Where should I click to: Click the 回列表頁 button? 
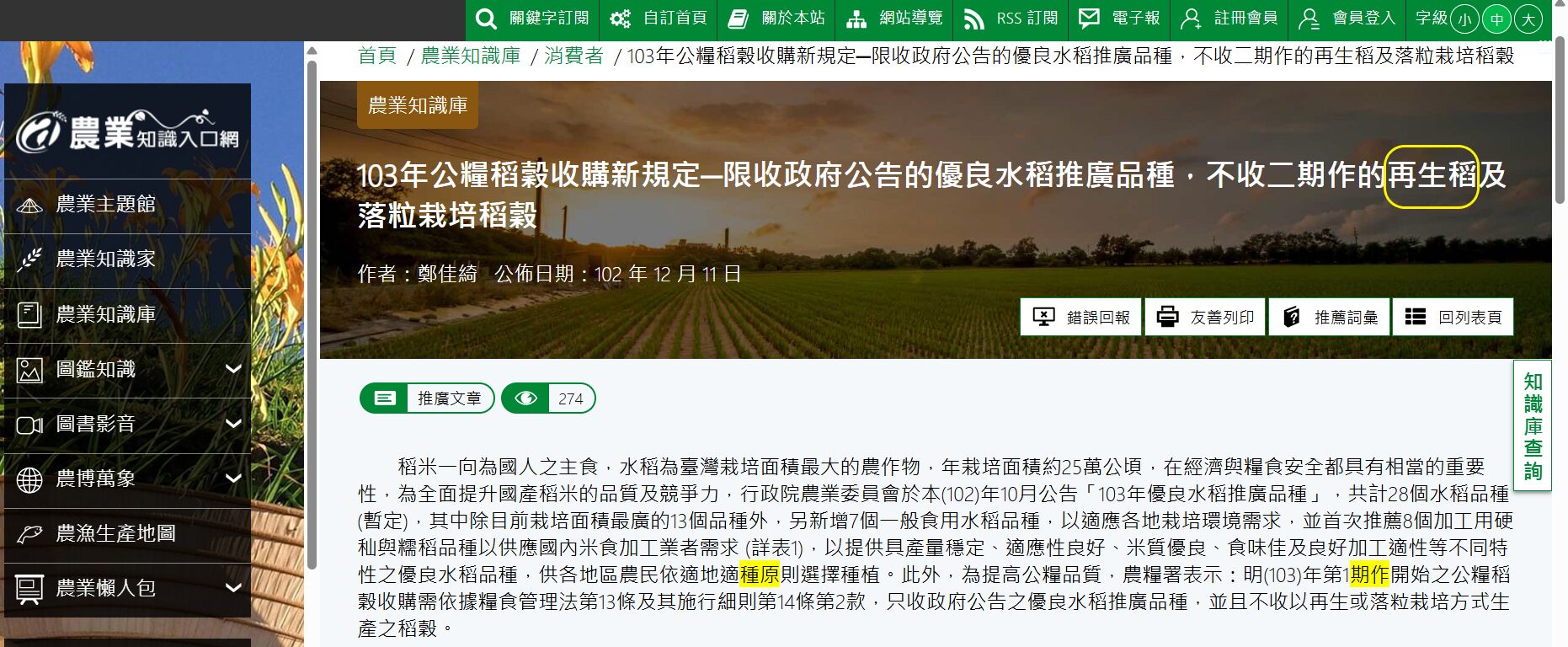coord(1453,317)
